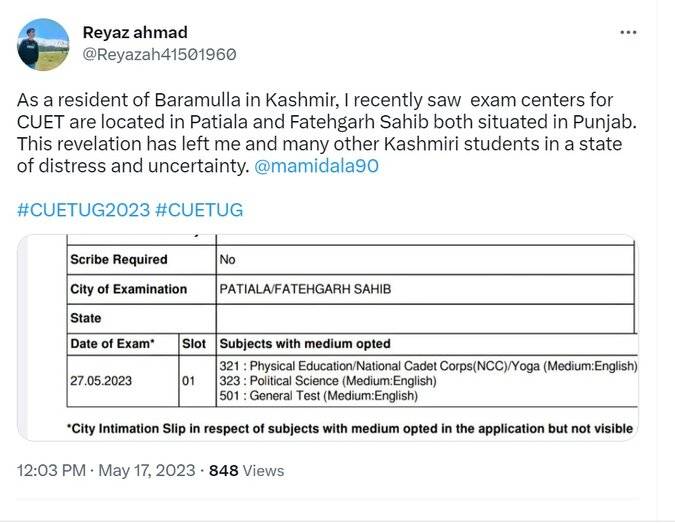
Task: Open the Reyaz ahmad display name link
Action: tap(134, 33)
